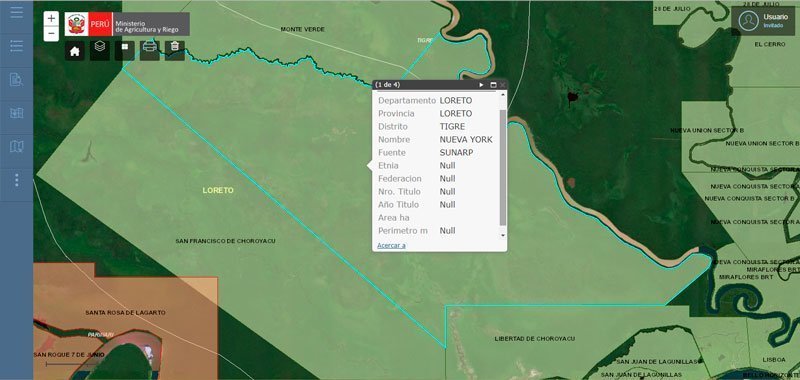
Task: Click the Ministerio de Agricultura logo
Action: (x=127, y=24)
